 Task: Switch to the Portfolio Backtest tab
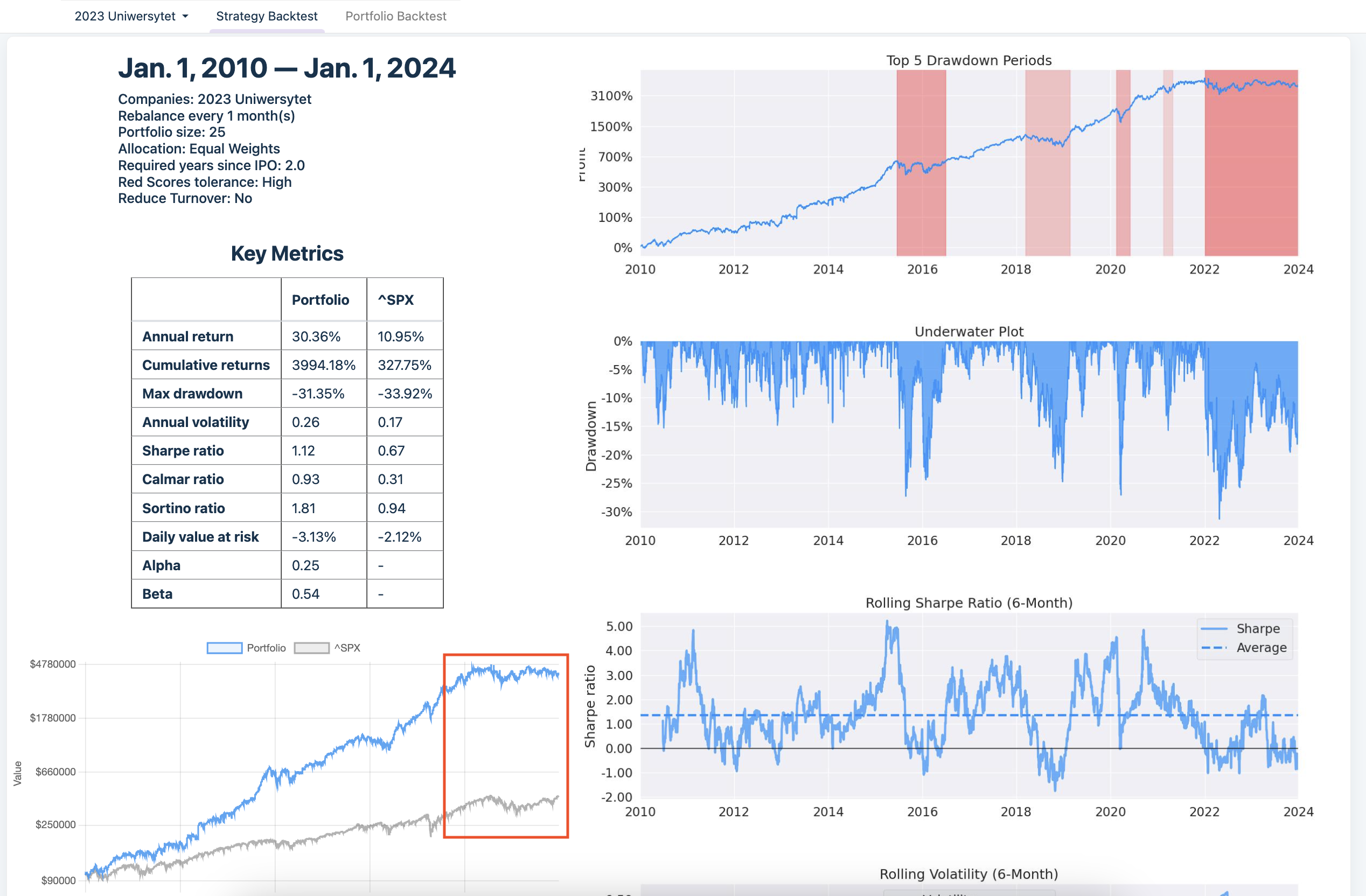tap(395, 16)
